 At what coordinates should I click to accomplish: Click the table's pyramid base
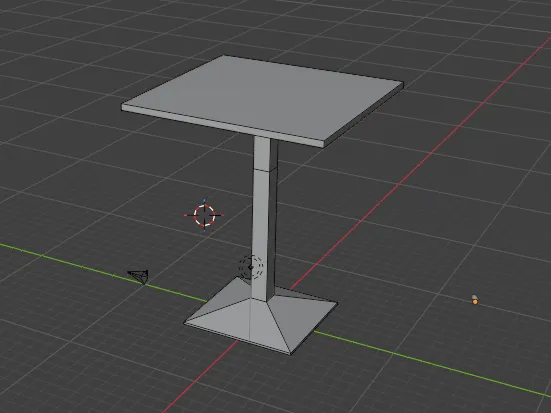tap(261, 315)
